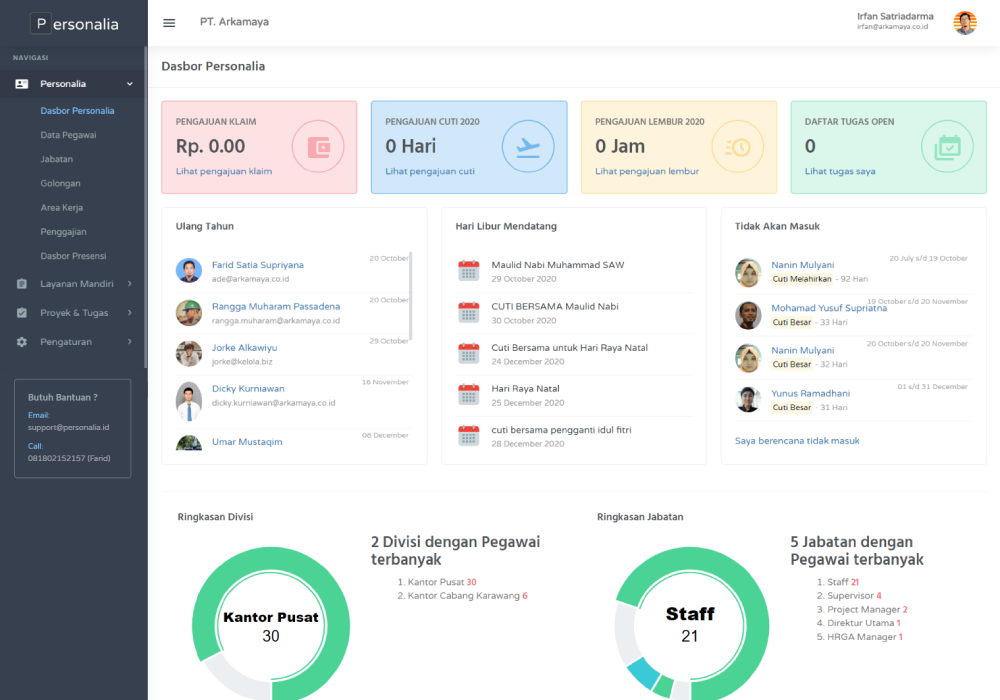Click the wallet icon in Pengajuan Klaim card
The height and width of the screenshot is (700, 1000).
tap(318, 147)
